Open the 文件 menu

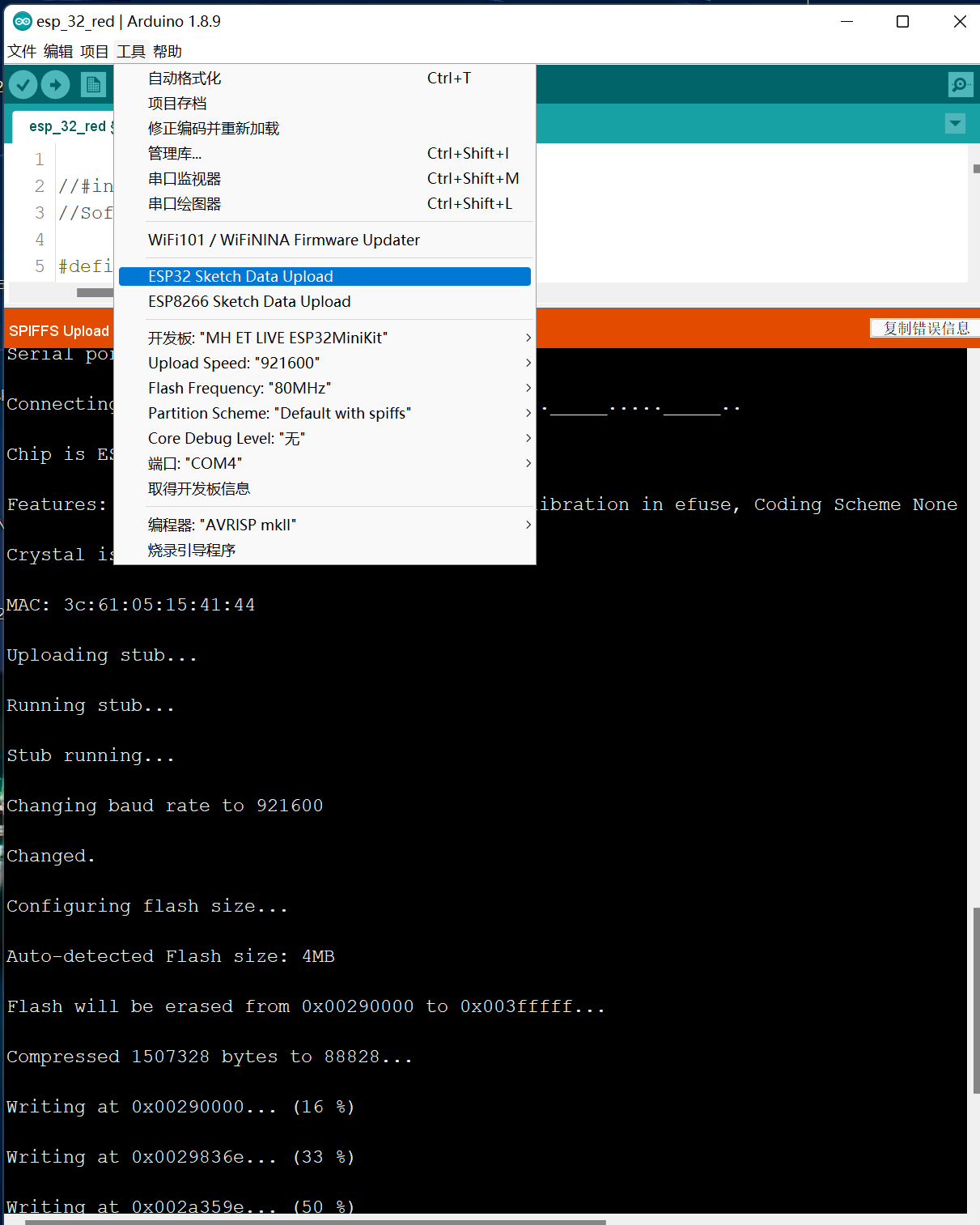pos(22,52)
